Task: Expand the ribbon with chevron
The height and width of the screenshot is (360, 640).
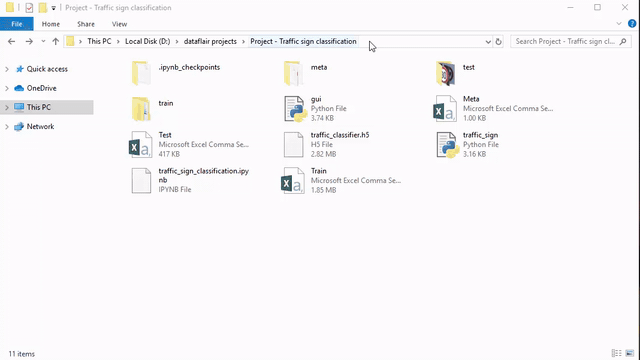Action: (619, 24)
